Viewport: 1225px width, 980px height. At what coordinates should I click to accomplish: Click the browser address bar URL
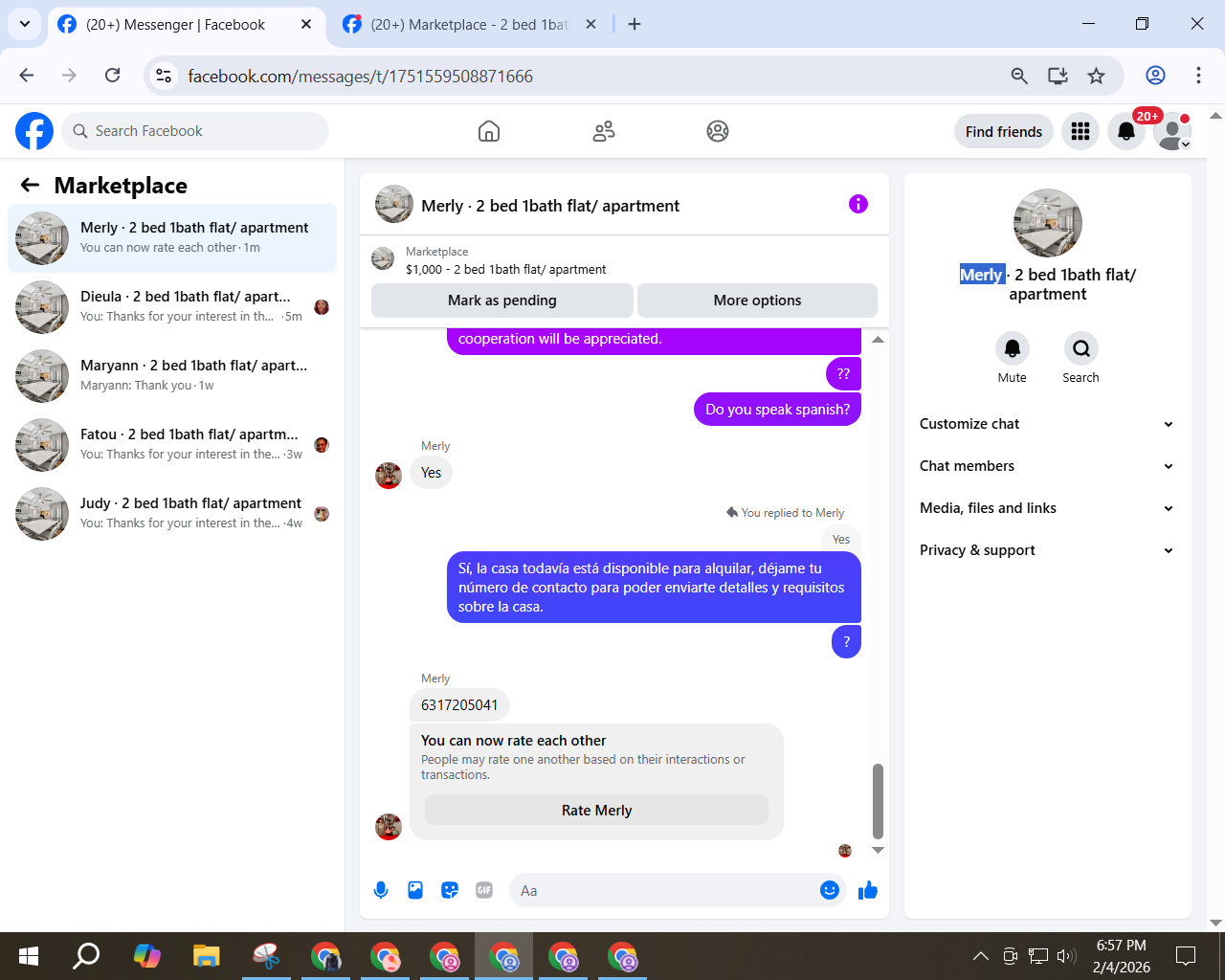(360, 76)
